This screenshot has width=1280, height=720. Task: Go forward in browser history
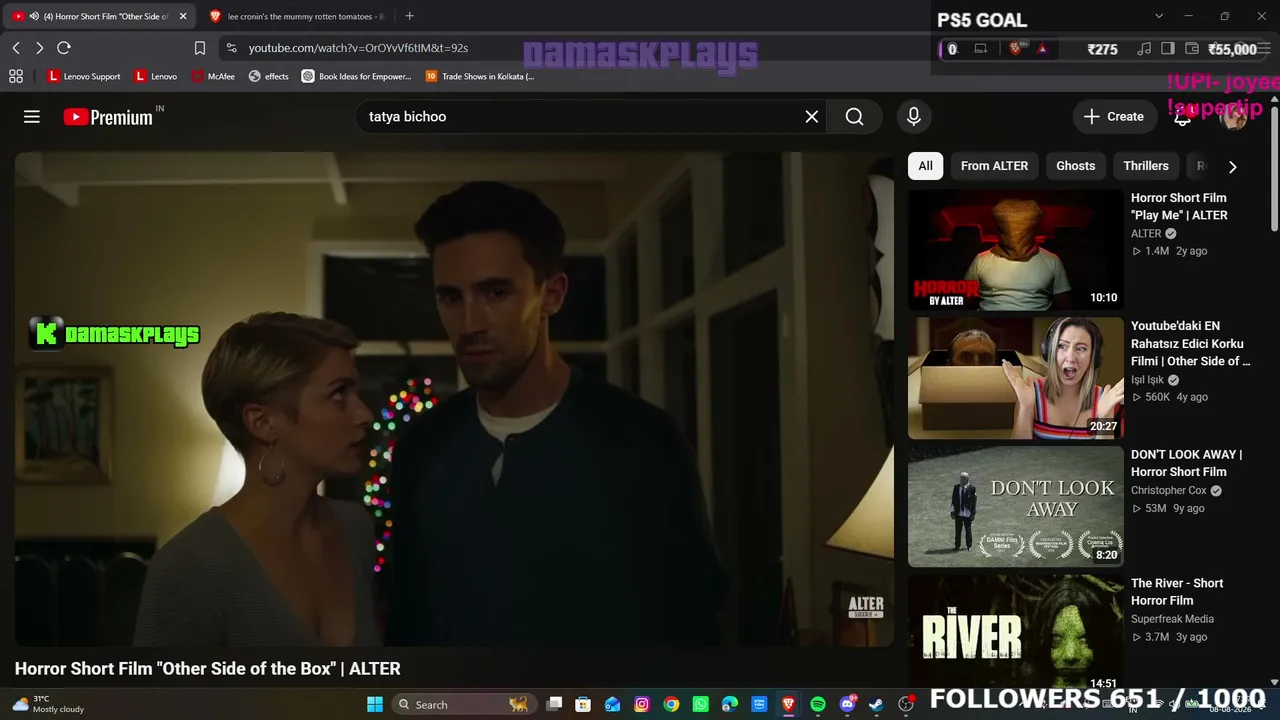pos(39,48)
